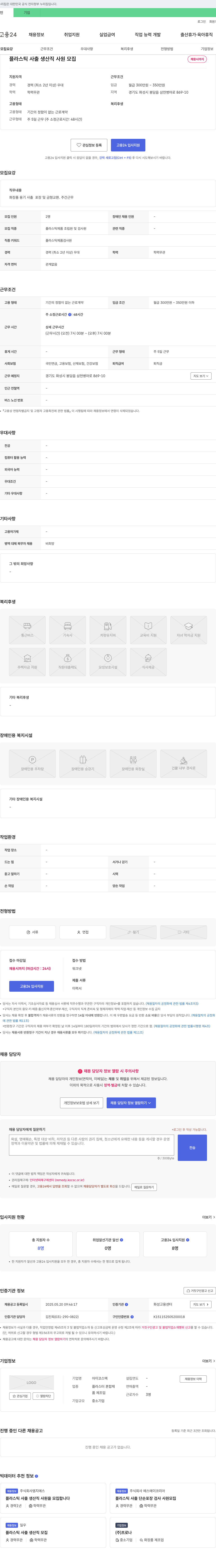Open 직업 능력 개발 menu
Screen dimensions: 216x1568
pyautogui.click(x=148, y=35)
